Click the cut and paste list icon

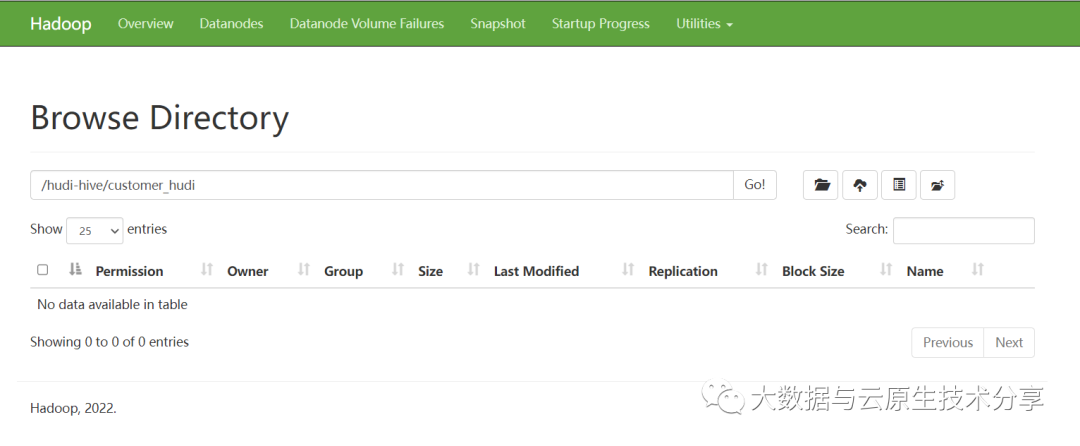[899, 185]
